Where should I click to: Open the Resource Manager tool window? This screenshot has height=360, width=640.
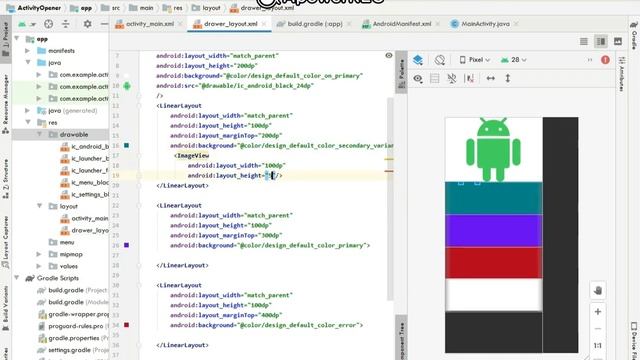(x=5, y=104)
